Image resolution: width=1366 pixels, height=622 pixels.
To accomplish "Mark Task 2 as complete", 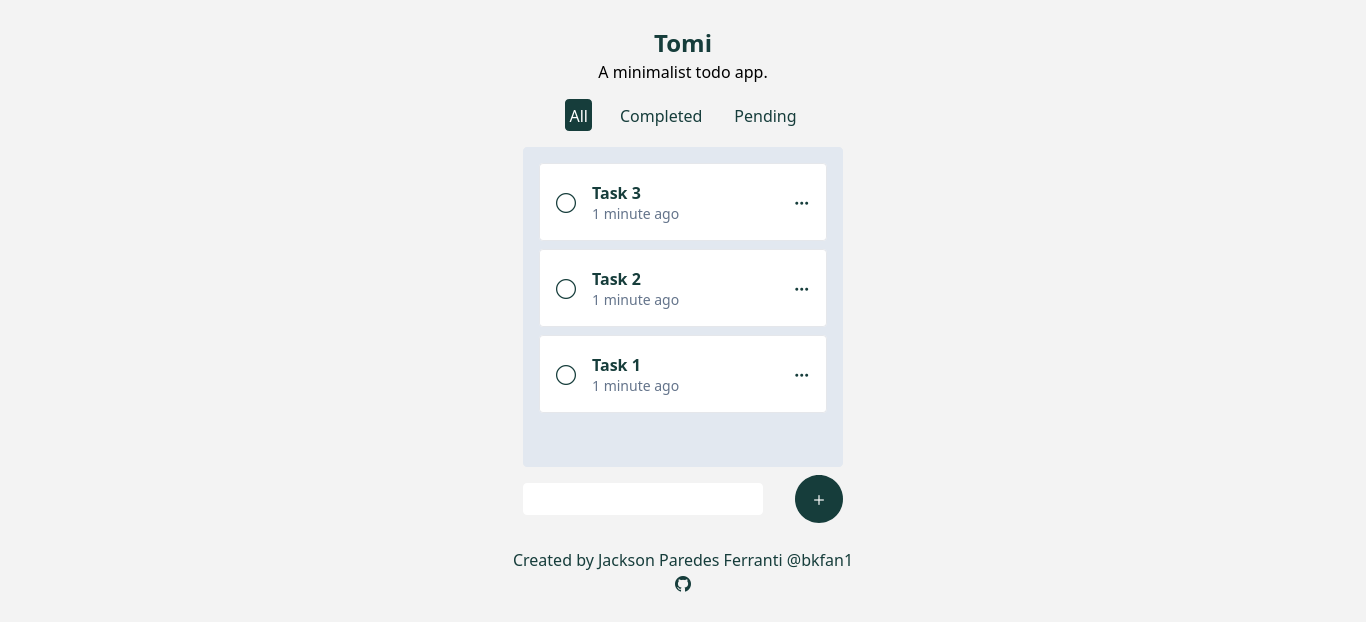I will (566, 289).
